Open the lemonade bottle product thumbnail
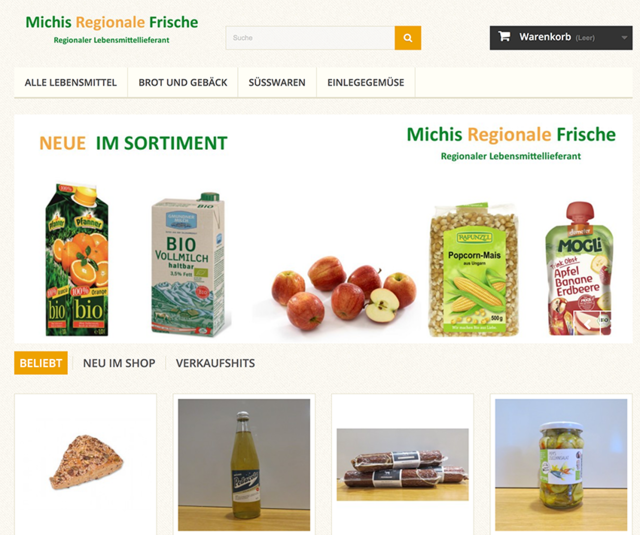This screenshot has height=535, width=640. pyautogui.click(x=244, y=465)
